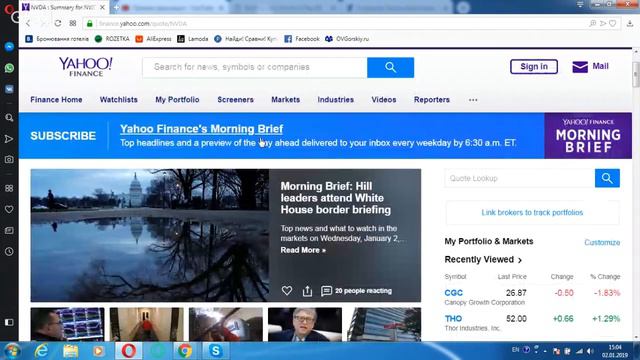
Task: Click the AliExpress bookmark
Action: [x=153, y=39]
